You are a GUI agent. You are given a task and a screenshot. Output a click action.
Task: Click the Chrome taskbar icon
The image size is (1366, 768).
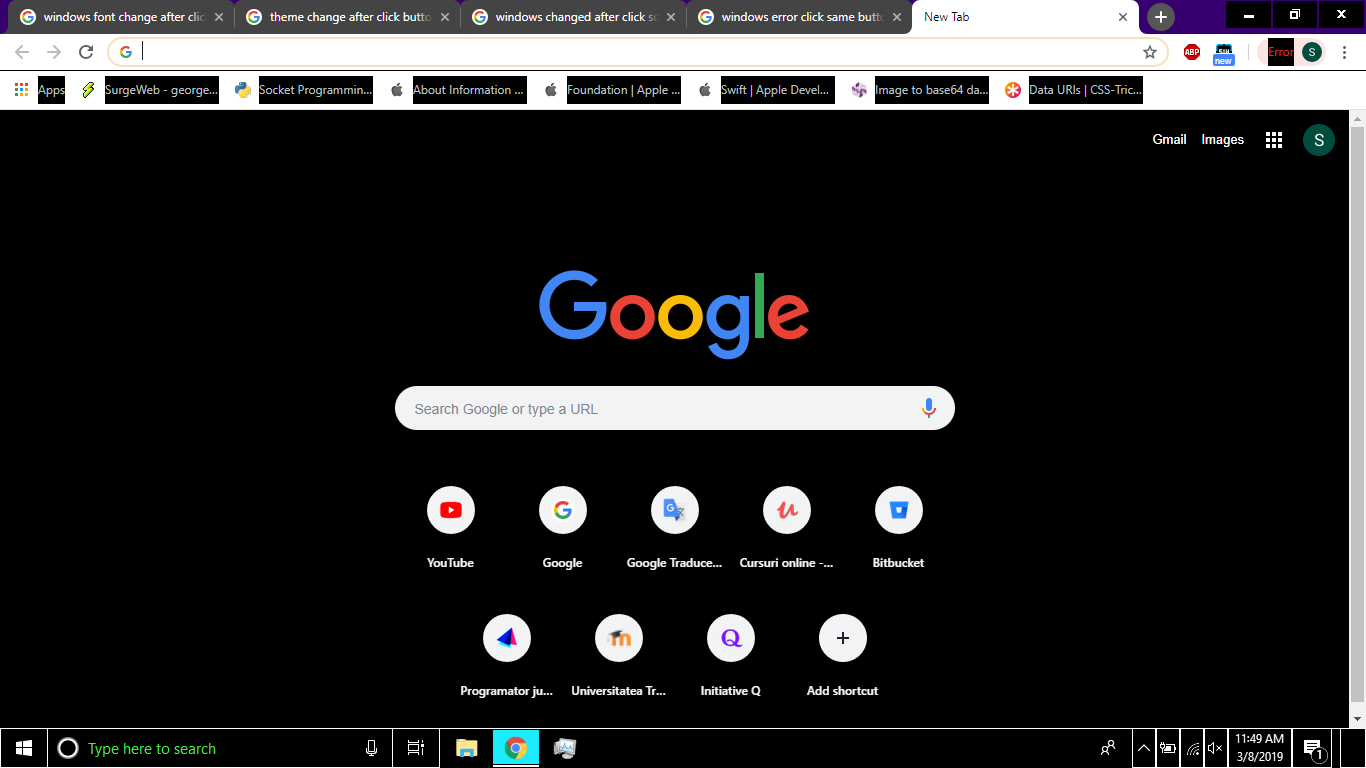516,748
